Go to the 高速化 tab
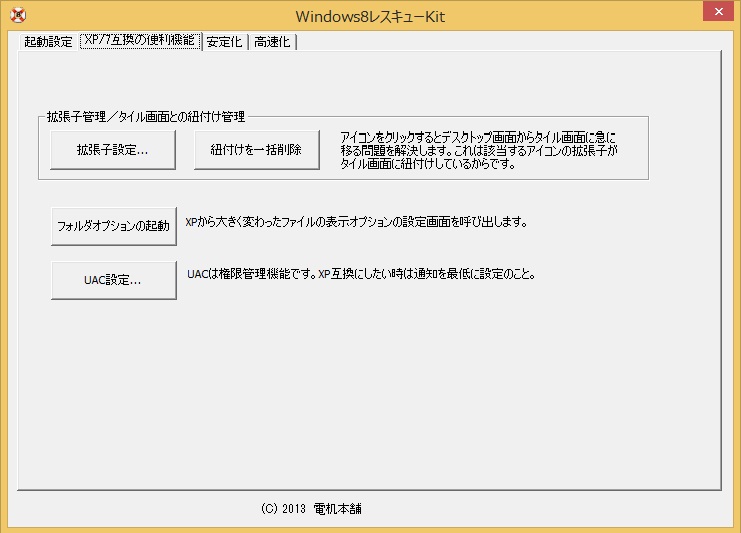741x533 pixels. click(x=272, y=42)
